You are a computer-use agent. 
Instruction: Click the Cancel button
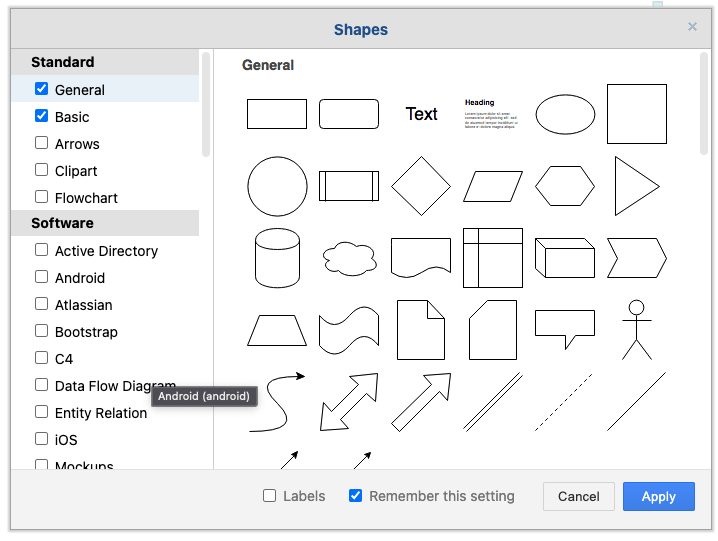[579, 496]
